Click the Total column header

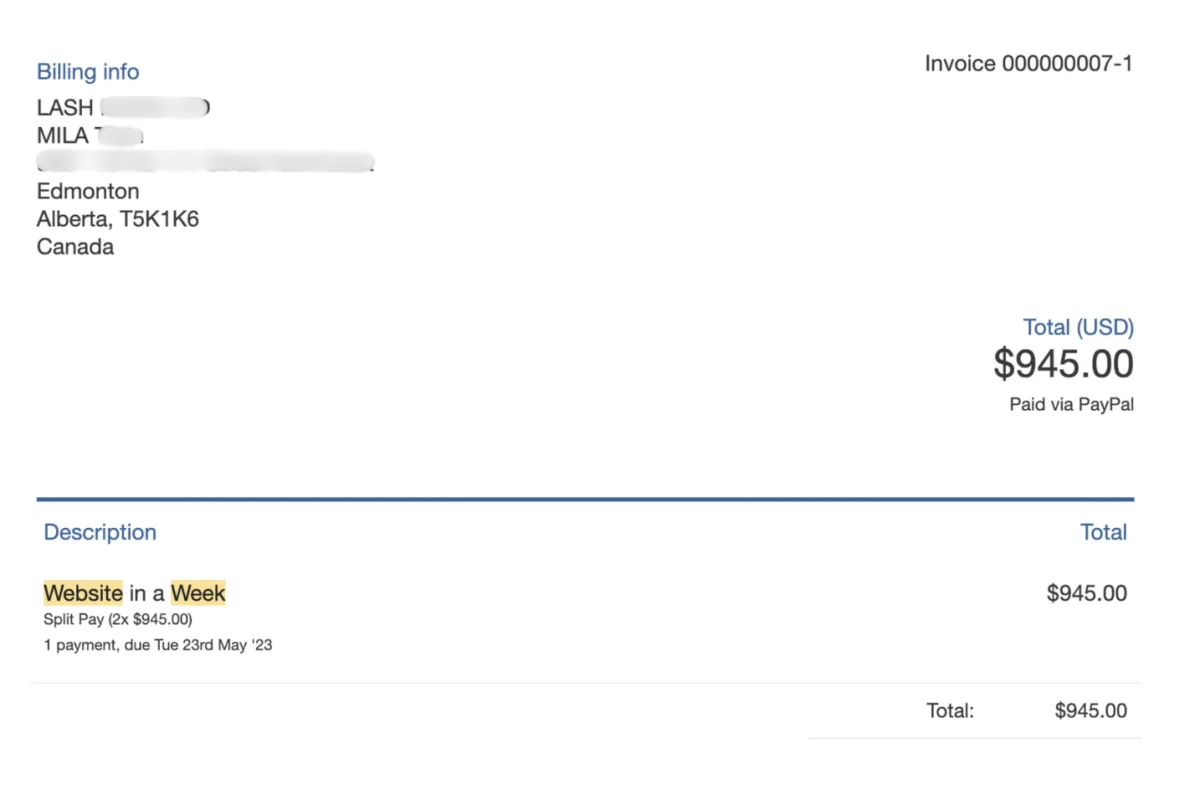click(x=1103, y=532)
